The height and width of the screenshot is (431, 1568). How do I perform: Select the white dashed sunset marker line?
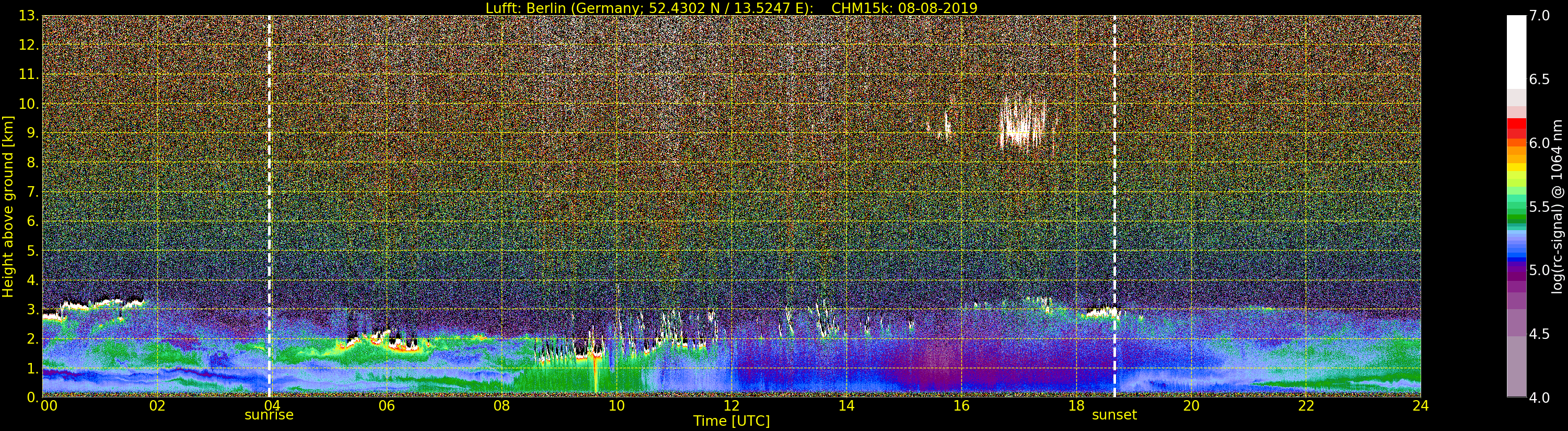(1114, 206)
